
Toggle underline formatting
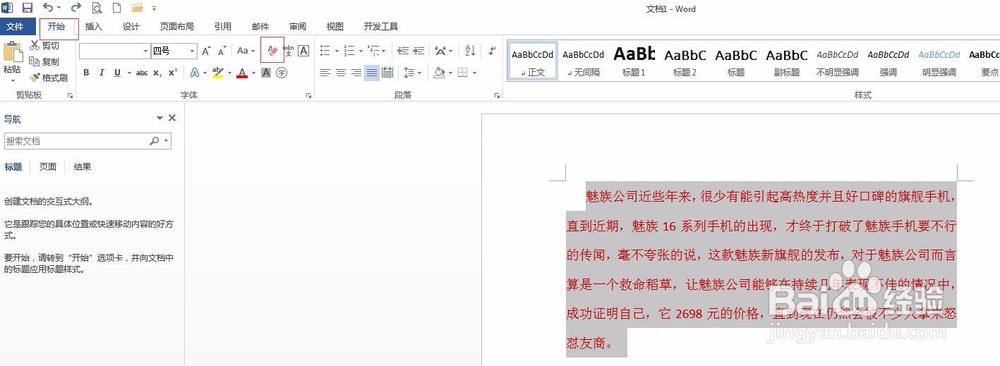click(x=117, y=73)
